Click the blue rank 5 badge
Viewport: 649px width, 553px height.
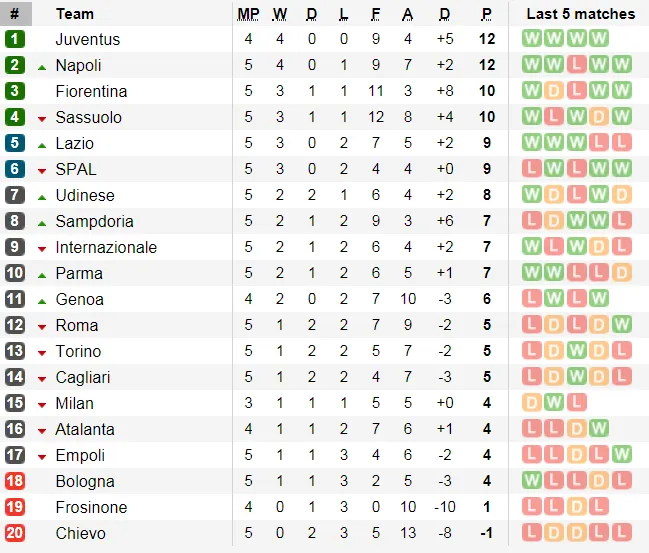(x=15, y=143)
